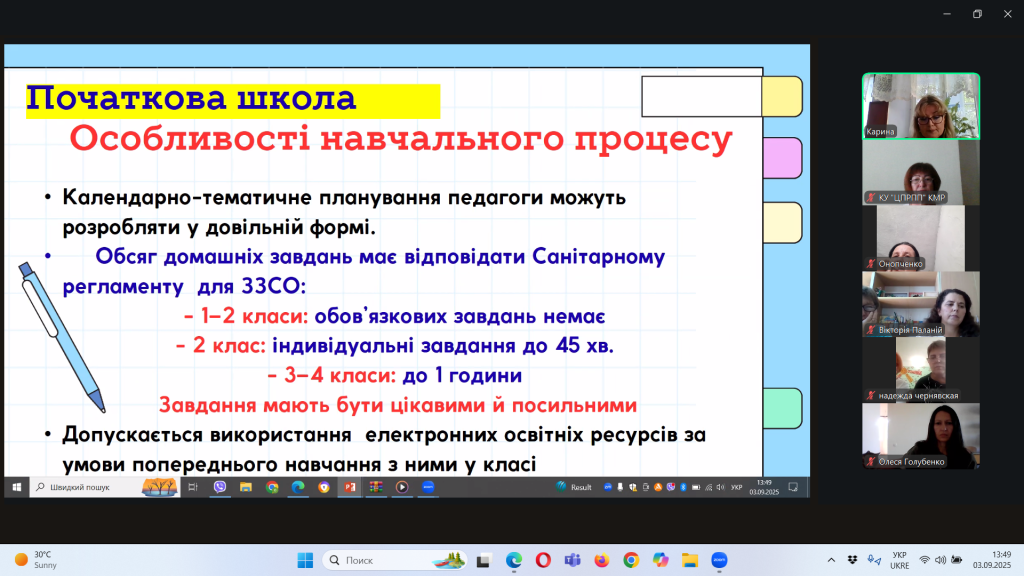Viewport: 1024px width, 576px height.
Task: Open weather widget showing 30°C Sunny
Action: (x=40, y=560)
